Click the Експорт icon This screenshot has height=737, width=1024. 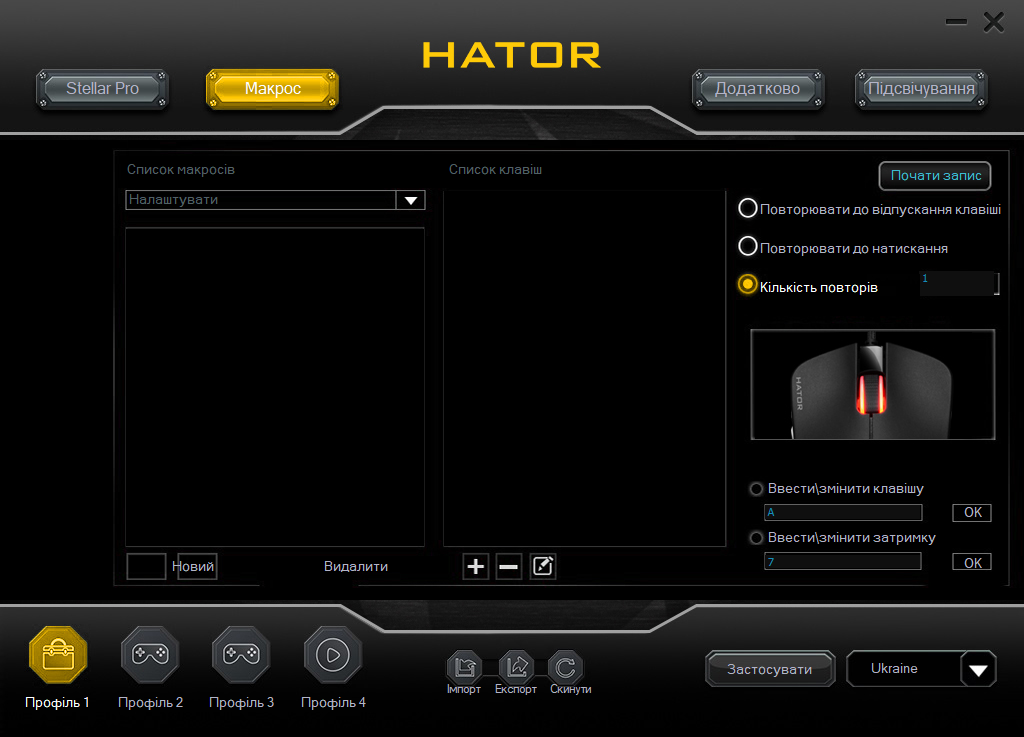coord(516,666)
